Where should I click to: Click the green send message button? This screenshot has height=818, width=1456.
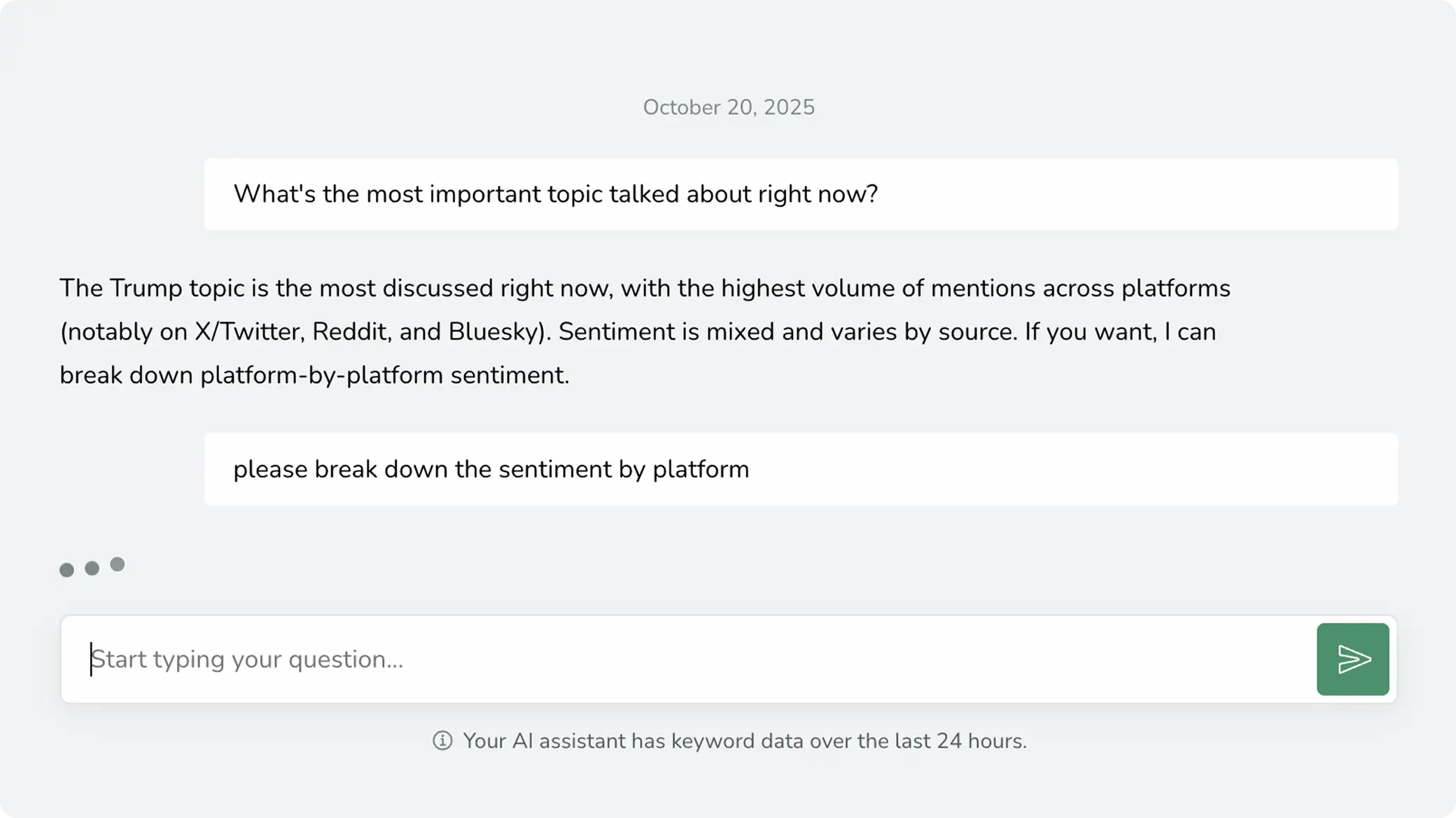tap(1352, 659)
